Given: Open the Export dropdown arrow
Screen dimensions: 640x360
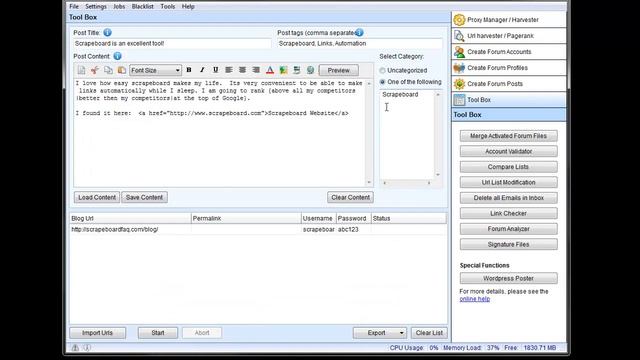Looking at the screenshot, I should click(401, 333).
